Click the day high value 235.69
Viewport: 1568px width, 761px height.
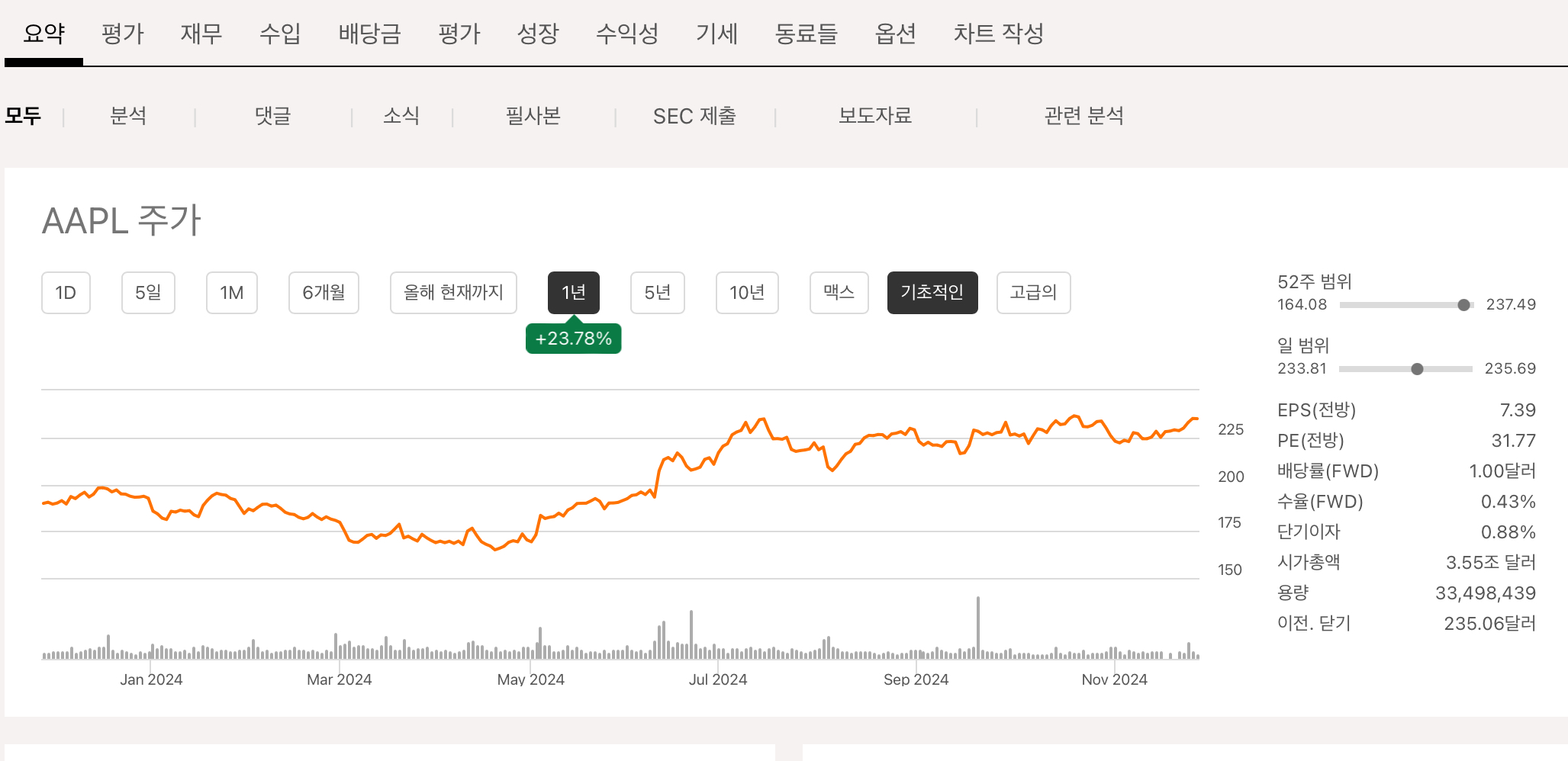coord(1510,369)
